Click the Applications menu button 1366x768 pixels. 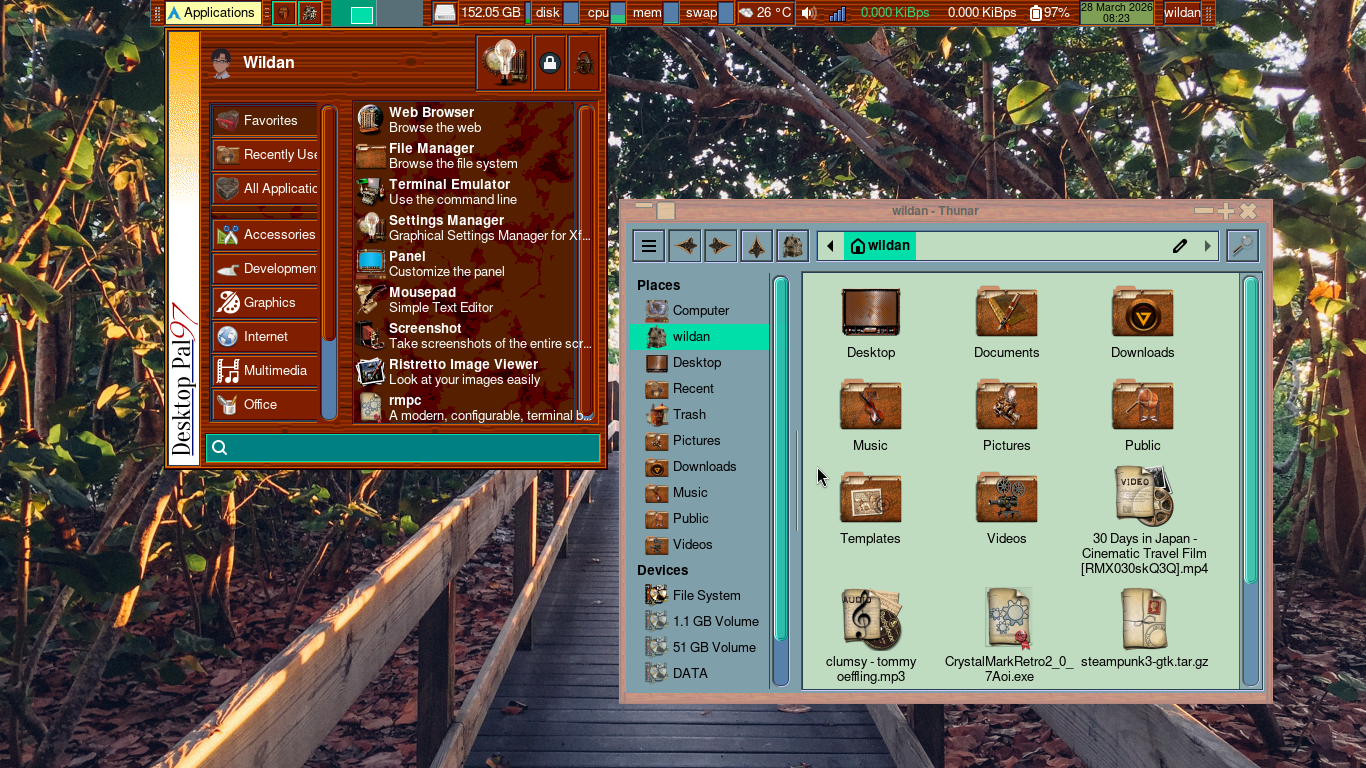212,13
